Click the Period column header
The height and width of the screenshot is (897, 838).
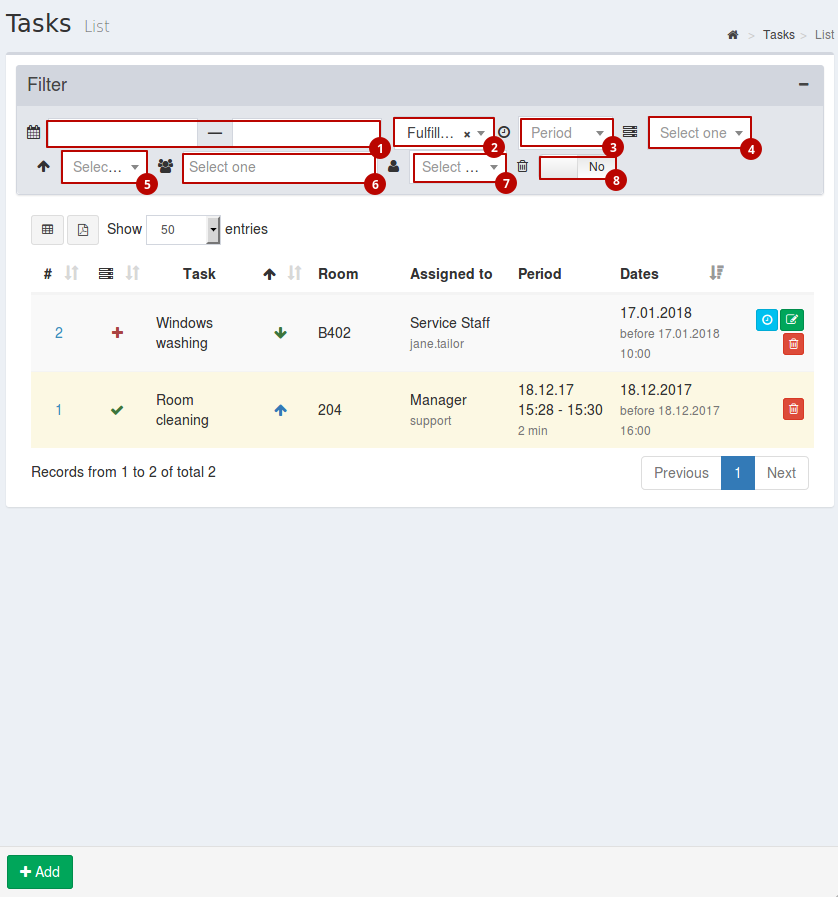pyautogui.click(x=539, y=274)
